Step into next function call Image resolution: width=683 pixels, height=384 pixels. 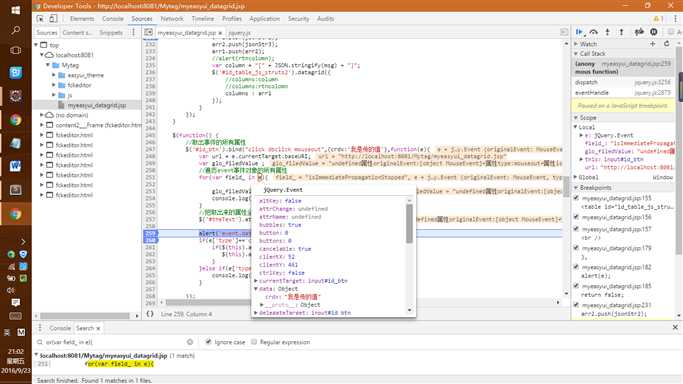608,32
